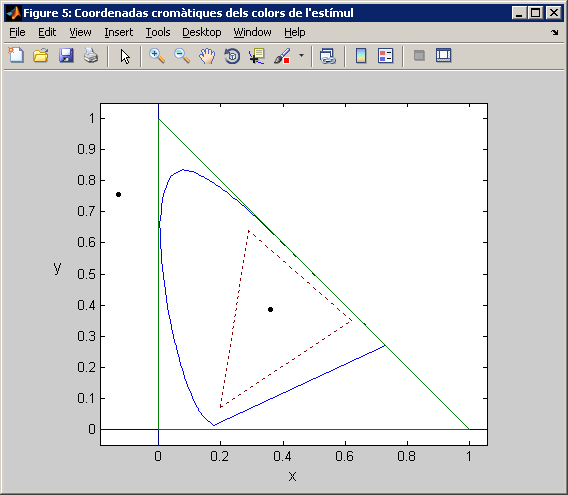Open the Insert menu
Viewport: 568px width, 495px height.
(118, 32)
